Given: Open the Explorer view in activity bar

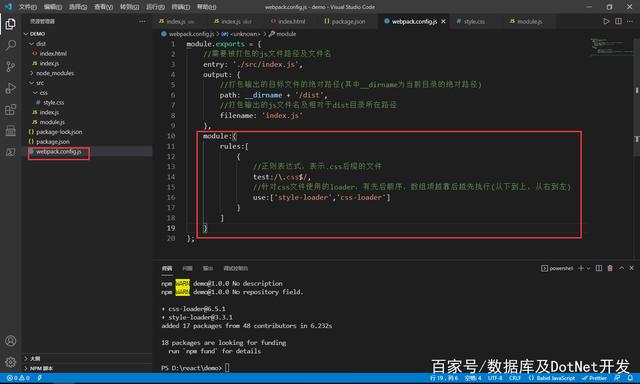Looking at the screenshot, I should (11, 24).
